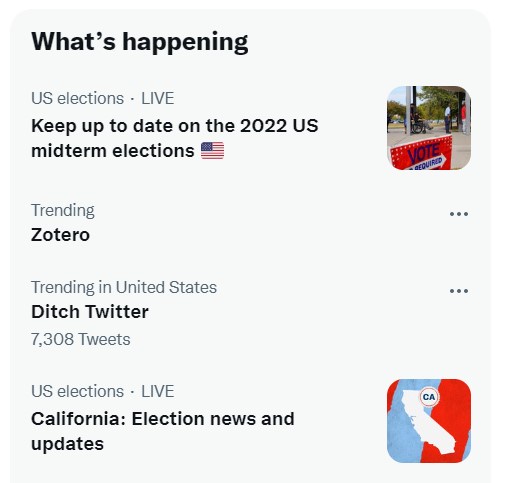510x483 pixels.
Task: Open the Zotero trending topic
Action: (60, 235)
